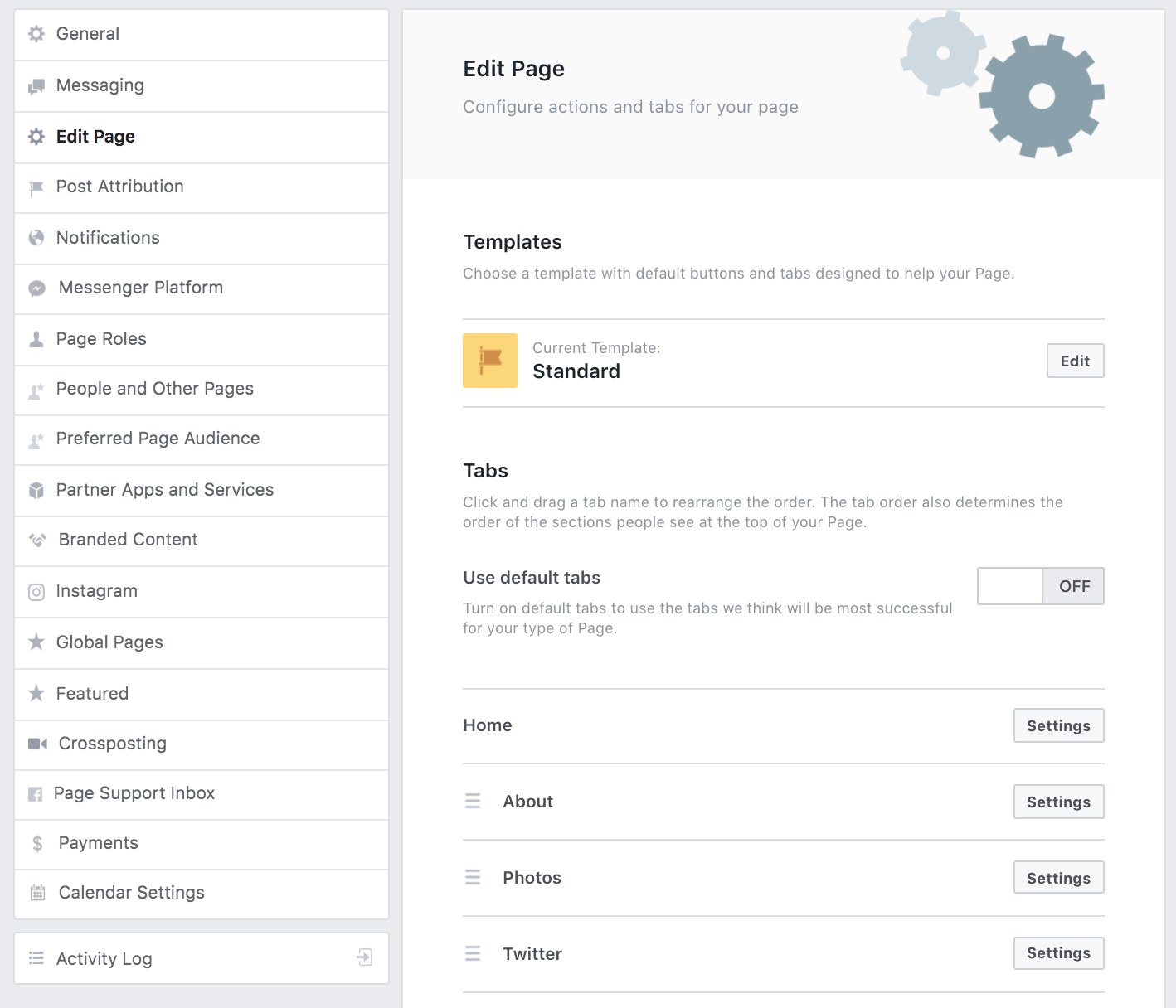This screenshot has height=1008, width=1176.
Task: Click the Payments dollar sign icon
Action: pyautogui.click(x=37, y=844)
